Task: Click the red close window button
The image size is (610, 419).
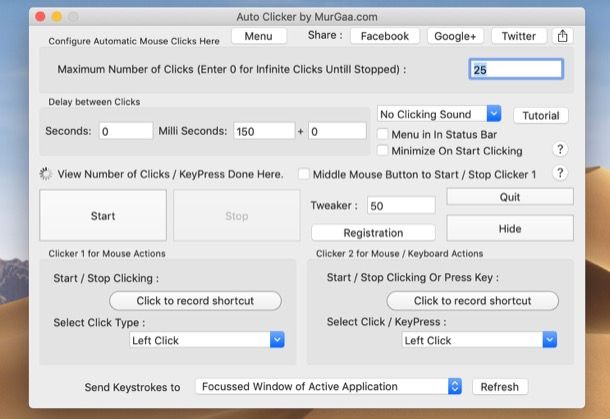Action: pyautogui.click(x=40, y=17)
